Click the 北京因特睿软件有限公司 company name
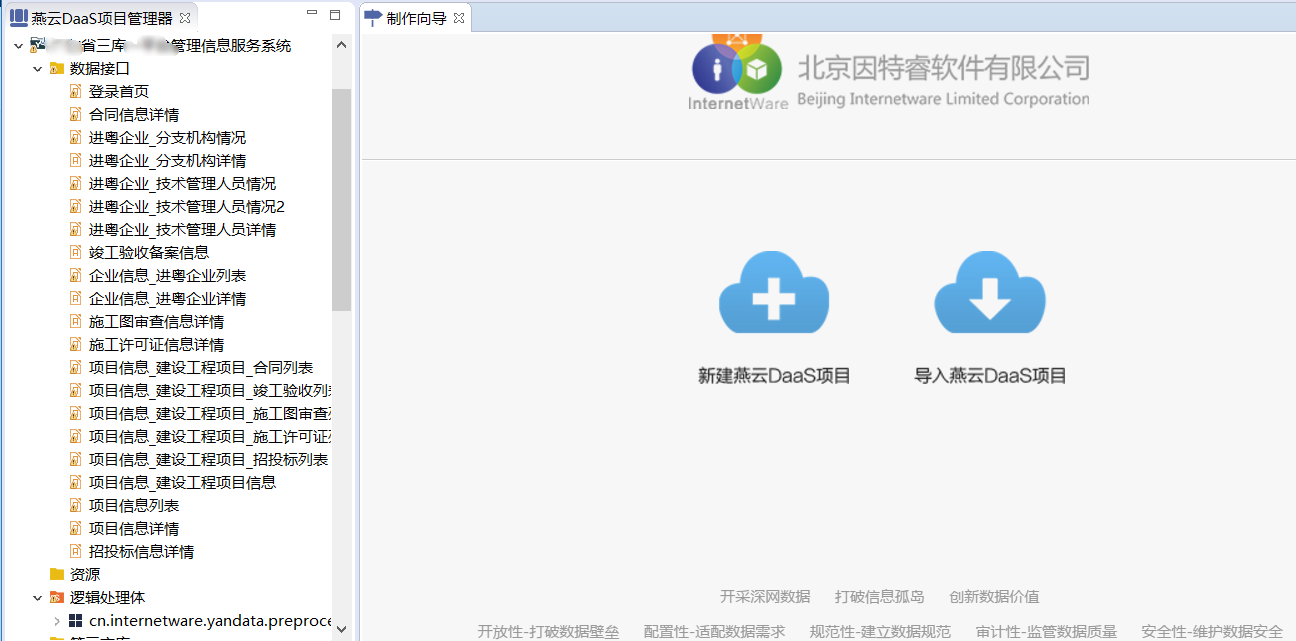Screen dimensions: 1296x641 click(x=943, y=68)
